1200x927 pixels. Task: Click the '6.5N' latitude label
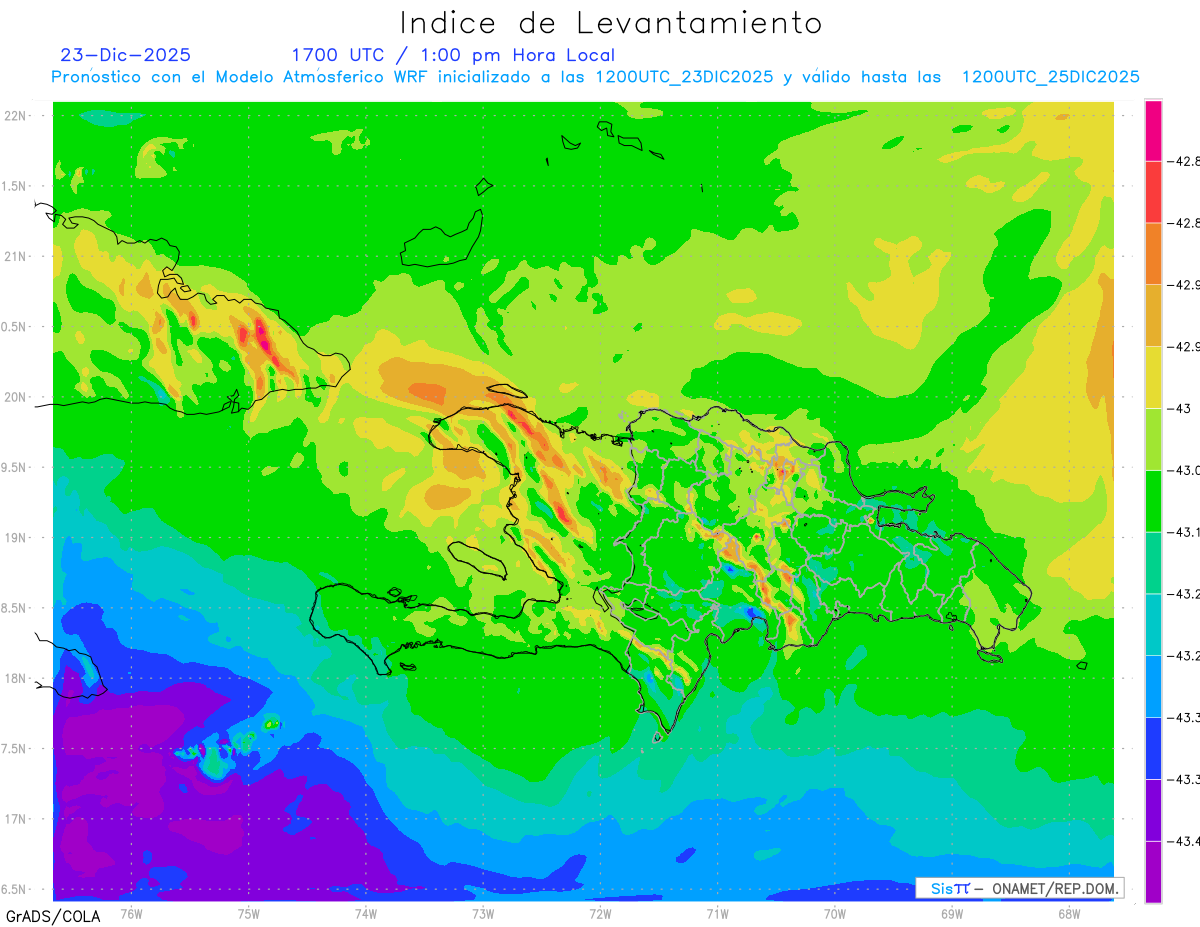pos(14,889)
